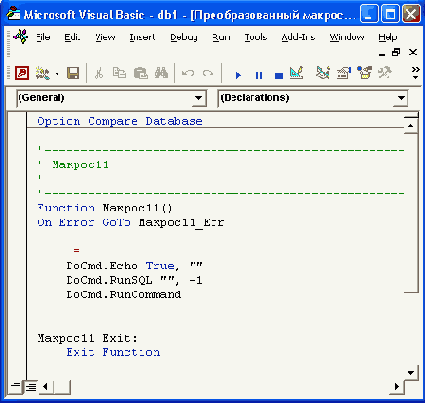Click the View Microsoft Access toolbar icon
This screenshot has height=403, width=425.
coord(22,73)
